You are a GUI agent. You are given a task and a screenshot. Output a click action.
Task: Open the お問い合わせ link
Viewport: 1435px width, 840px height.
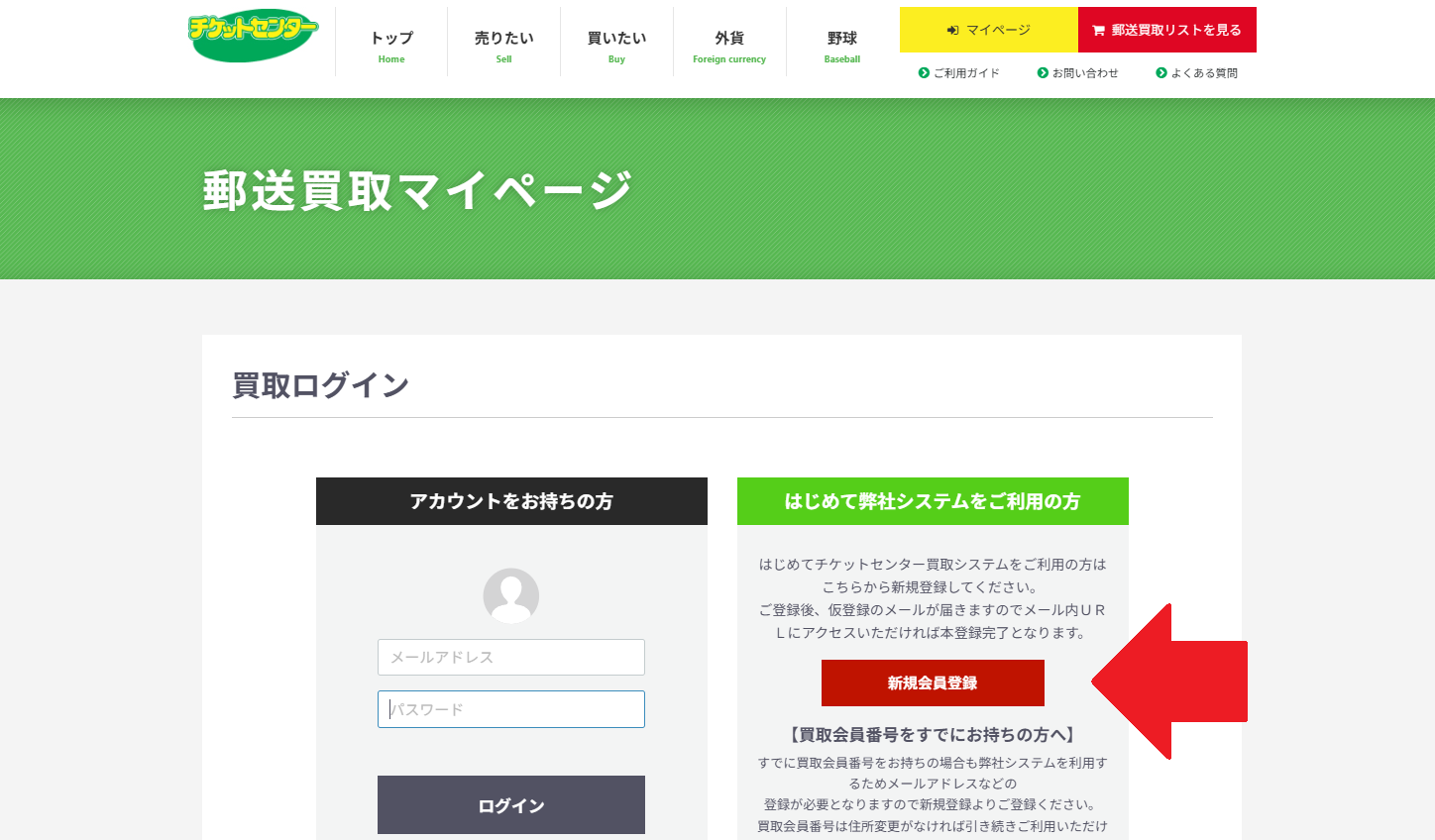click(x=1078, y=73)
